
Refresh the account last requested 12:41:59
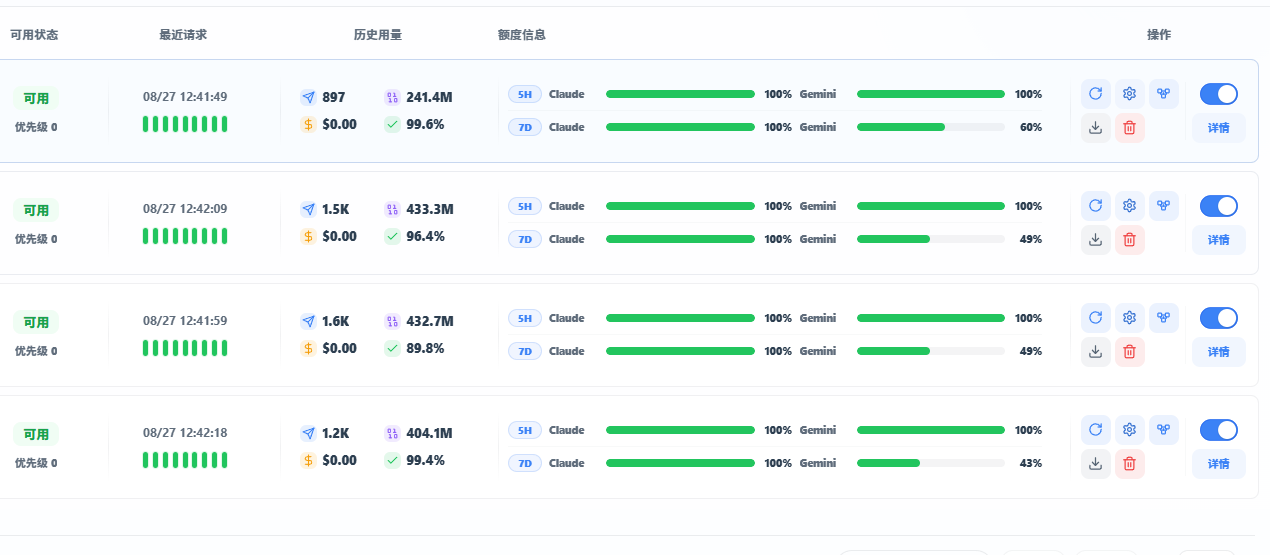(1096, 318)
